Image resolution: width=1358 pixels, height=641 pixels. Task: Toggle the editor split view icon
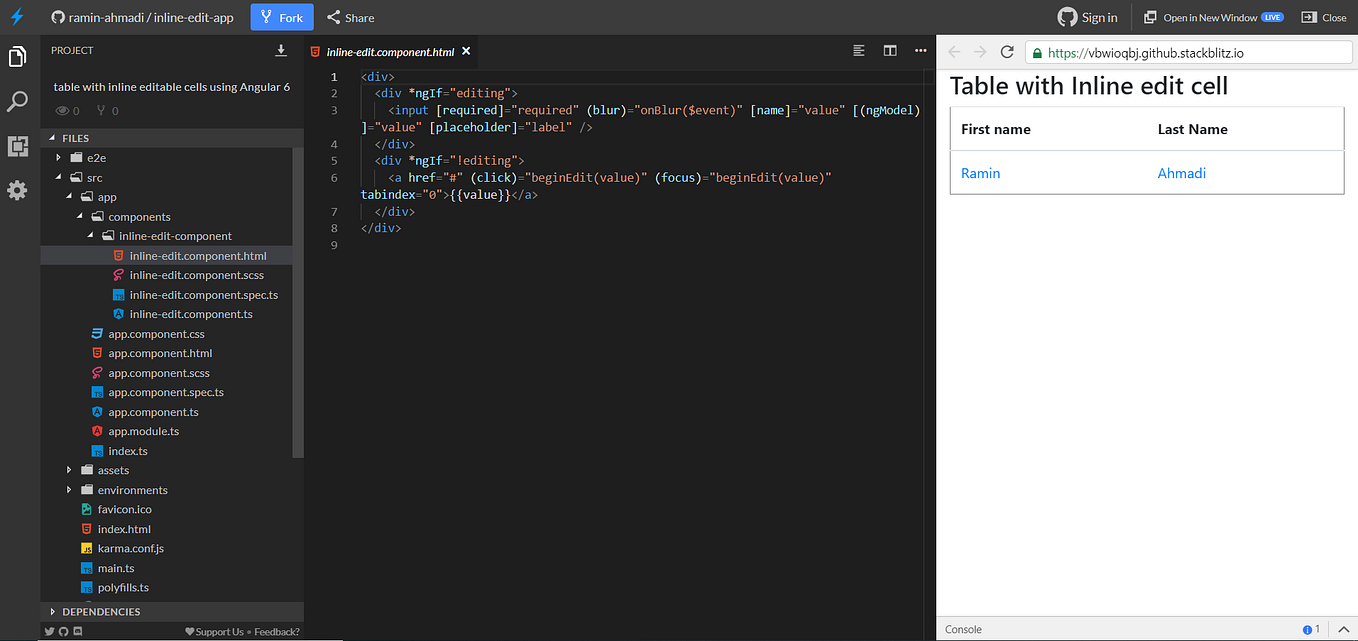click(890, 50)
